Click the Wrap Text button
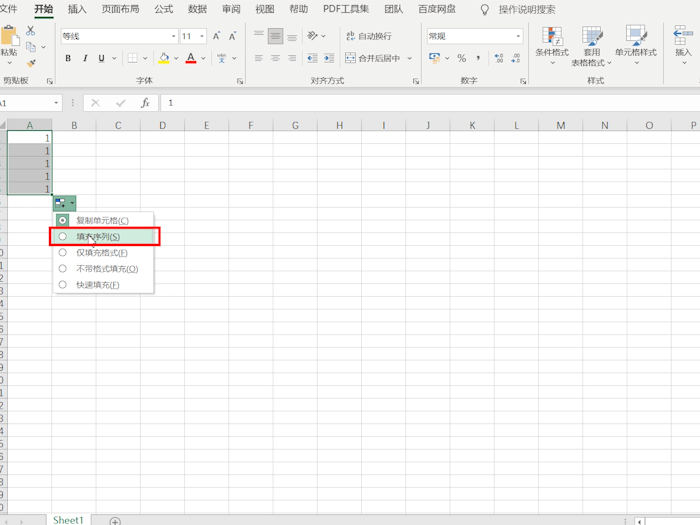Viewport: 700px width, 525px height. pyautogui.click(x=369, y=36)
